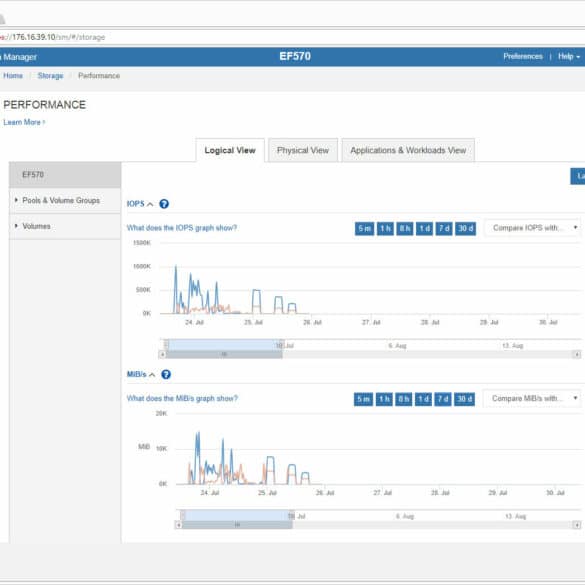
Task: Click left handle of IOPS range selector
Action: coord(166,344)
